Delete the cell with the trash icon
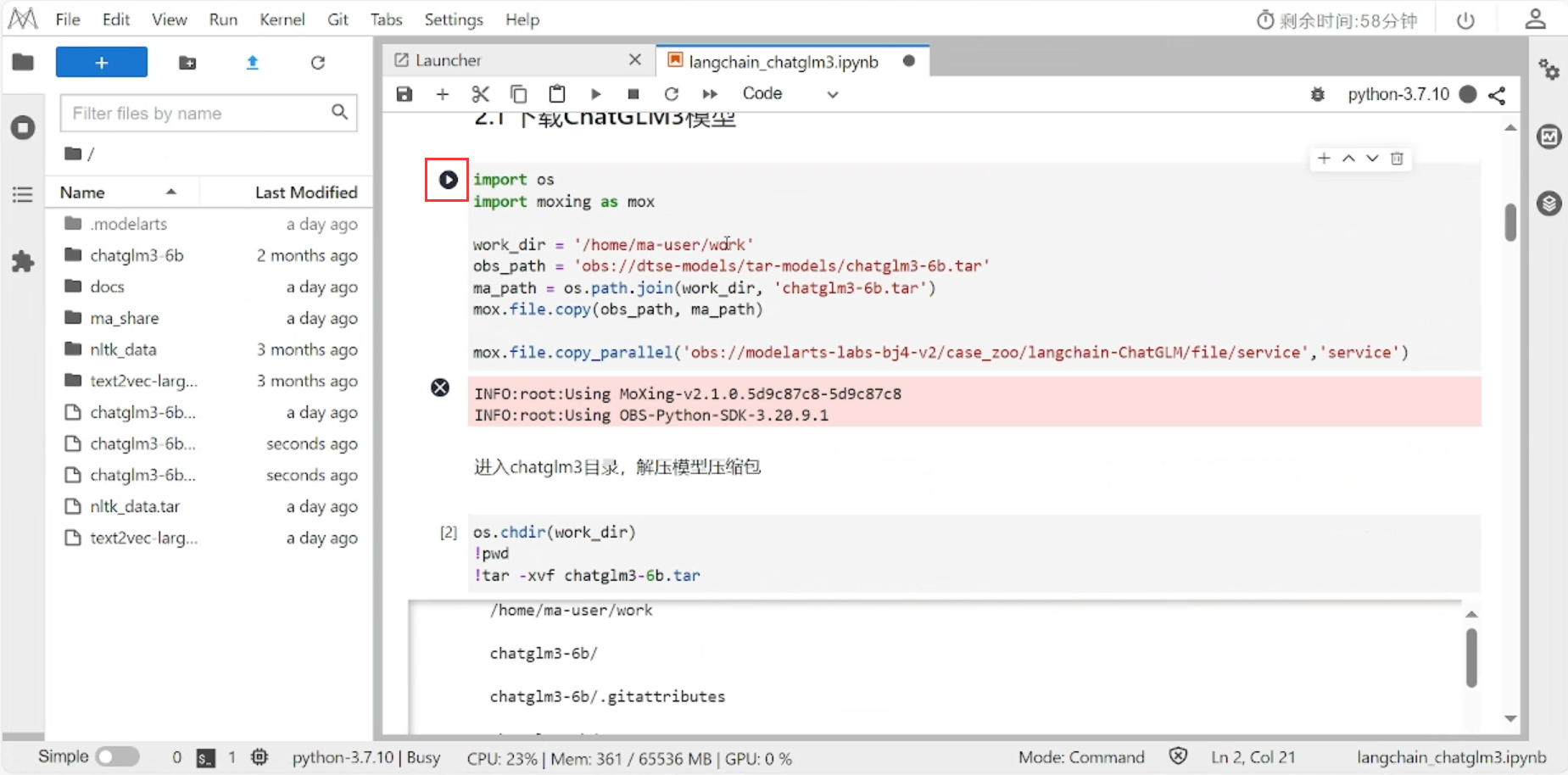Screen dimensions: 1568x775 [x=1397, y=159]
